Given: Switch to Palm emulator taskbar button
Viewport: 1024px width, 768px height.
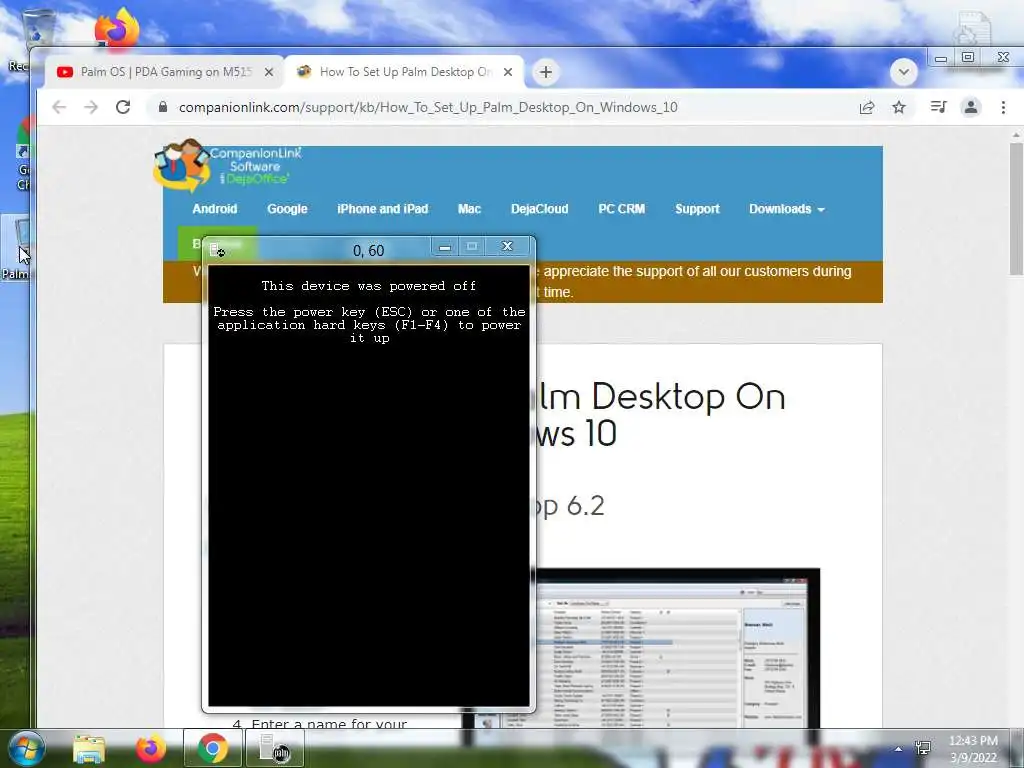Looking at the screenshot, I should pos(274,748).
